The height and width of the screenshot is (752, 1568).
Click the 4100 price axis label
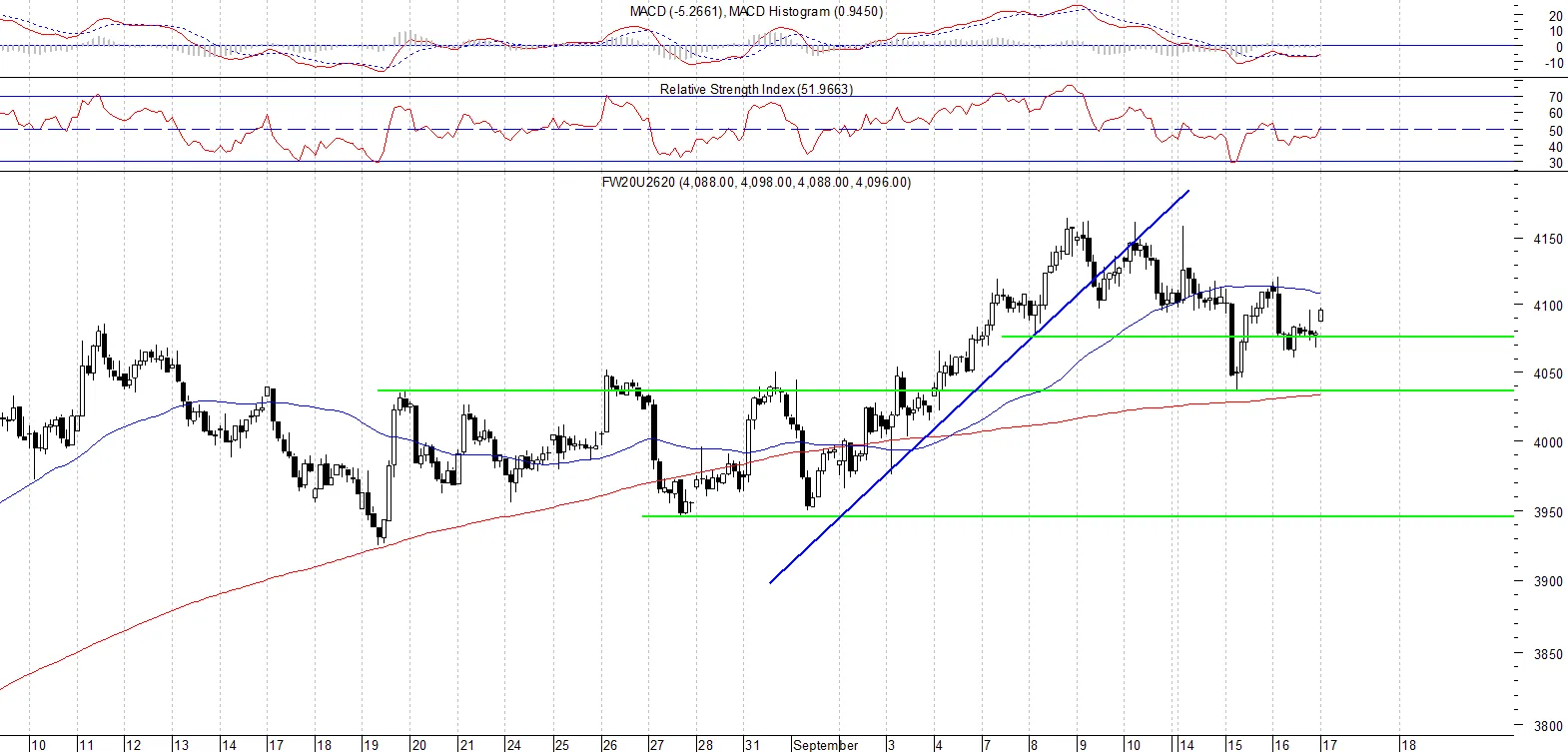(x=1548, y=306)
